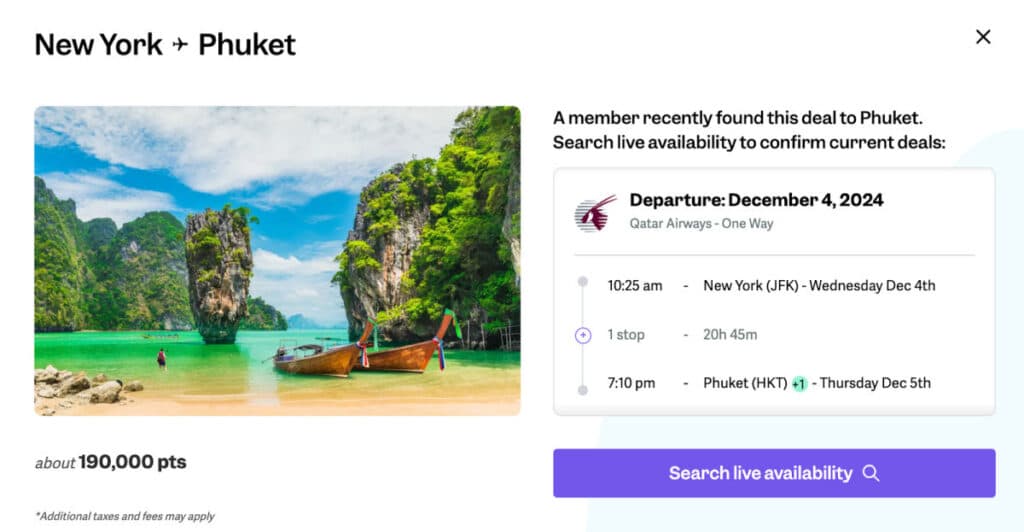
Task: Select the 10:25 am departure time
Action: pos(635,286)
